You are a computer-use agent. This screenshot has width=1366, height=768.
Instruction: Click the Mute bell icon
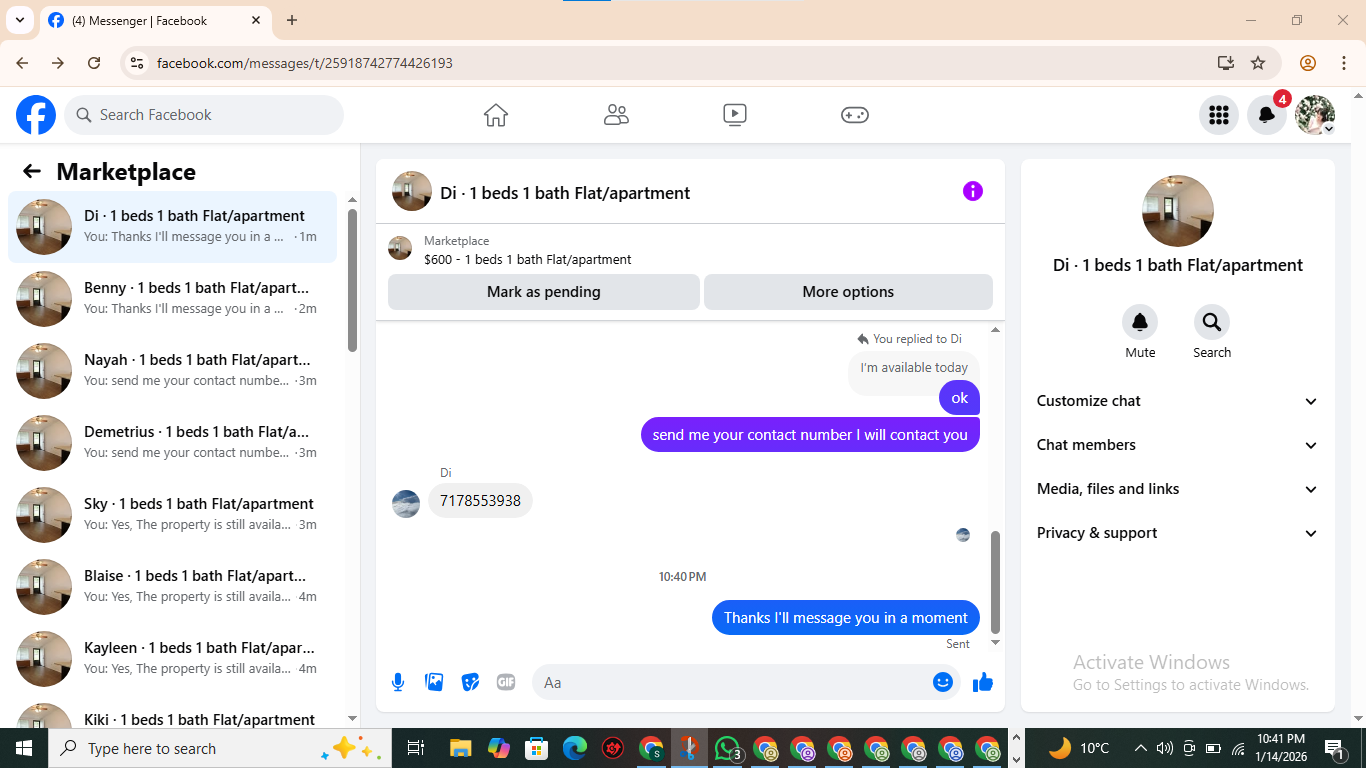point(1140,322)
